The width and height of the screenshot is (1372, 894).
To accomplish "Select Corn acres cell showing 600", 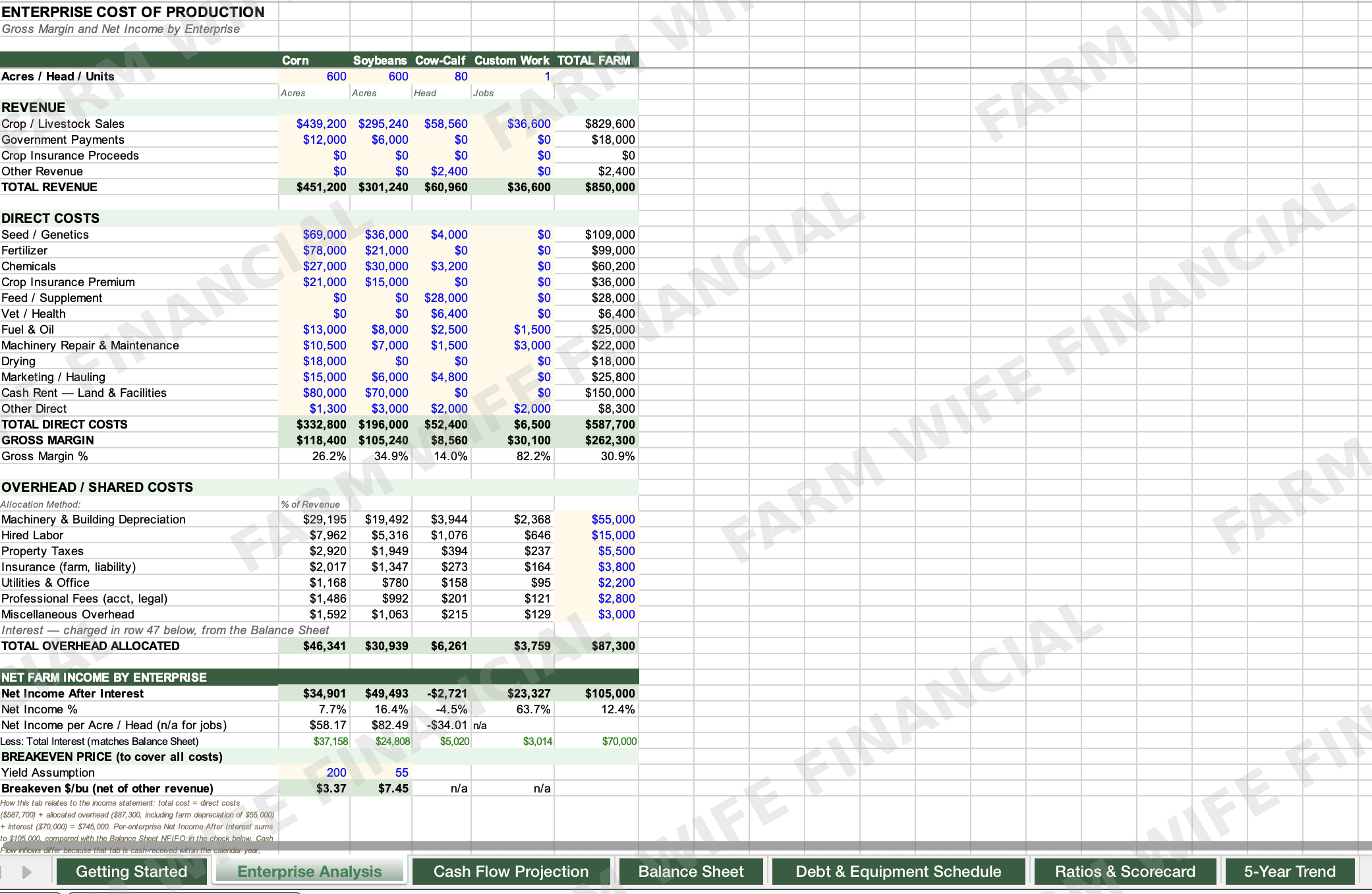I will [x=314, y=76].
